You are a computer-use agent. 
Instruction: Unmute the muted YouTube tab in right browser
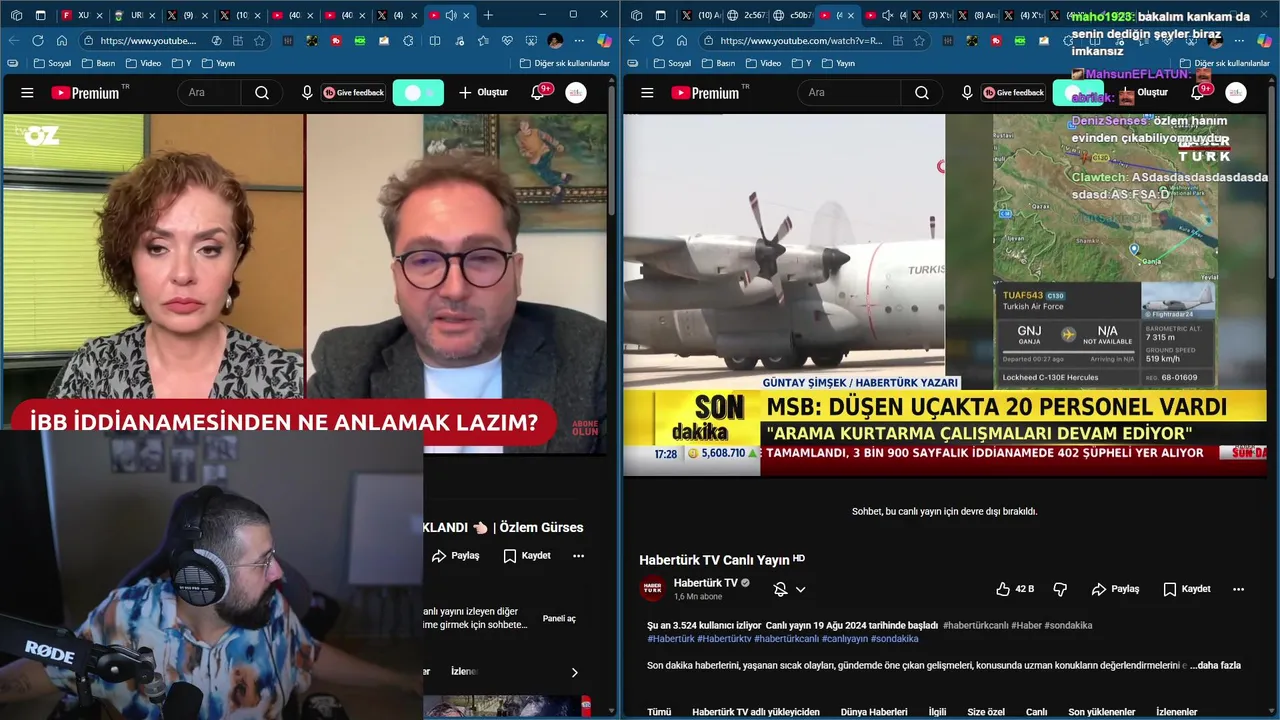(x=887, y=15)
